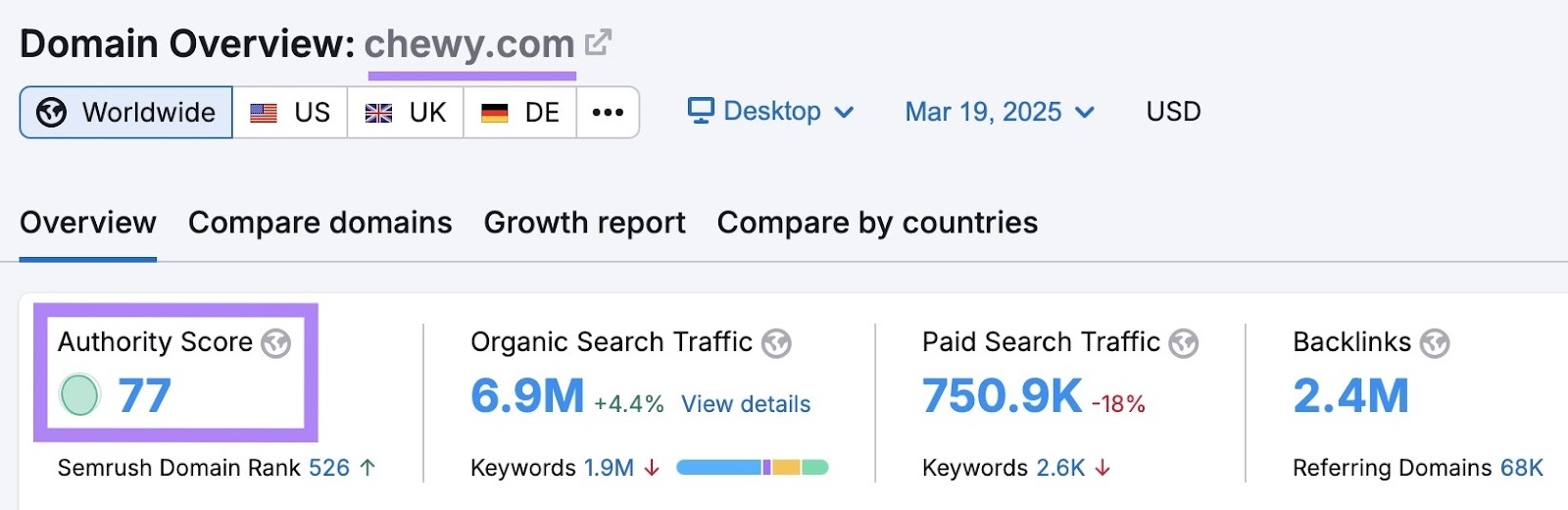Switch database to US
The height and width of the screenshot is (510, 1568).
point(290,113)
